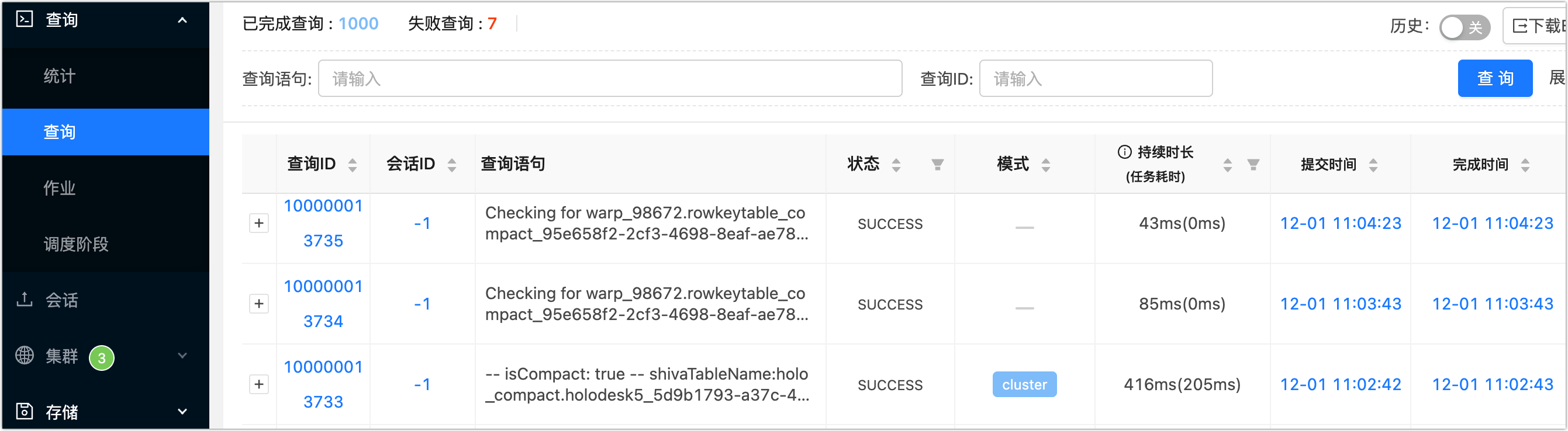Image resolution: width=1568 pixels, height=431 pixels.
Task: Expand row for query 100000013734
Action: point(258,304)
